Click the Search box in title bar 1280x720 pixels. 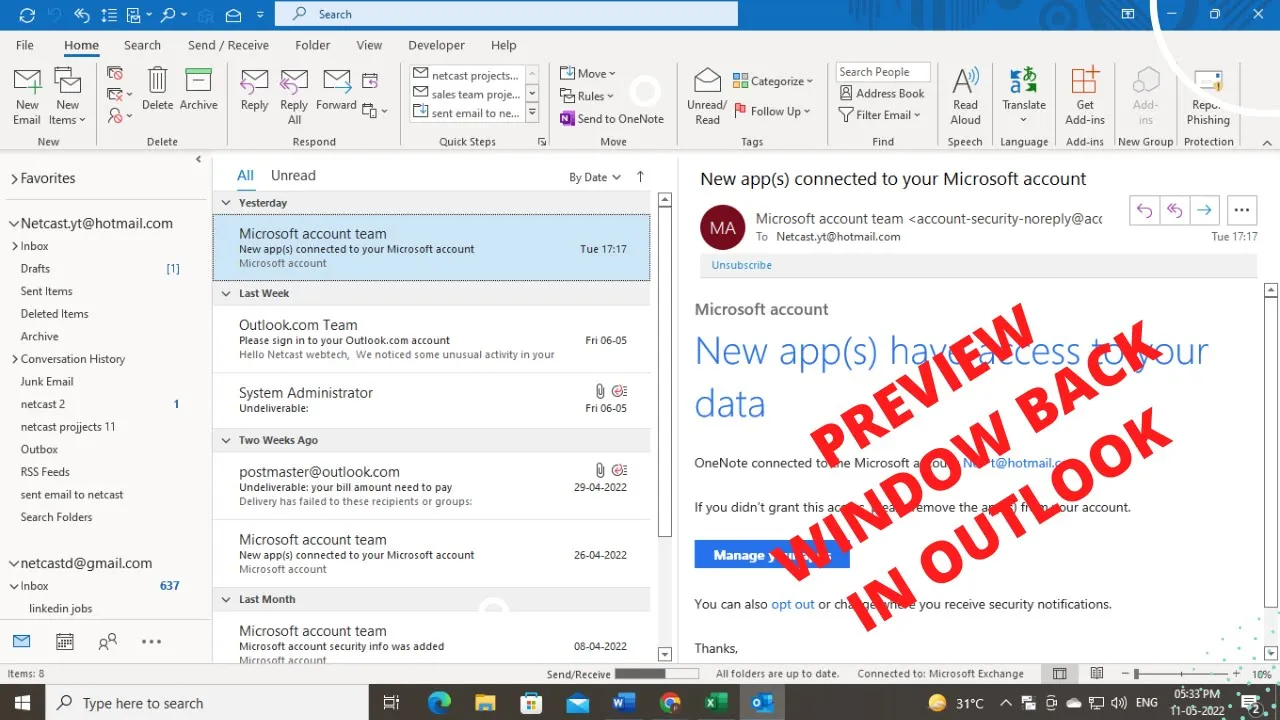point(506,14)
